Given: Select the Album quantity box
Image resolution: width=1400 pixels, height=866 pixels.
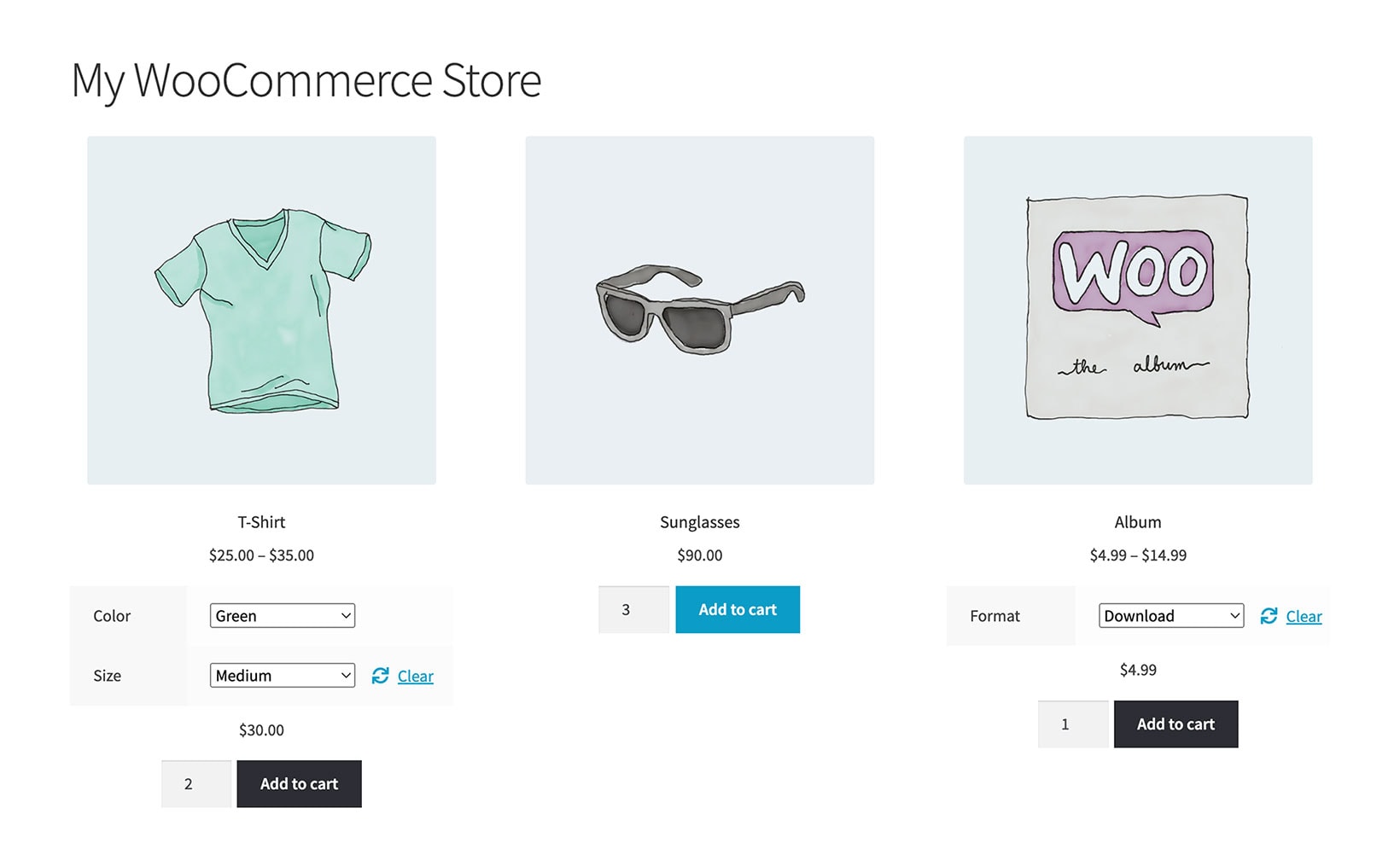Looking at the screenshot, I should 1073,724.
